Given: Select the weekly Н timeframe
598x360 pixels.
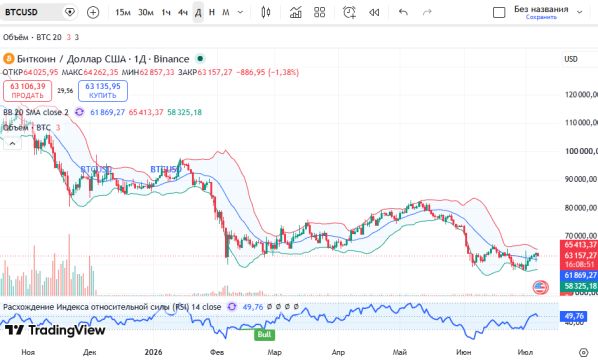Looking at the screenshot, I should [x=212, y=13].
